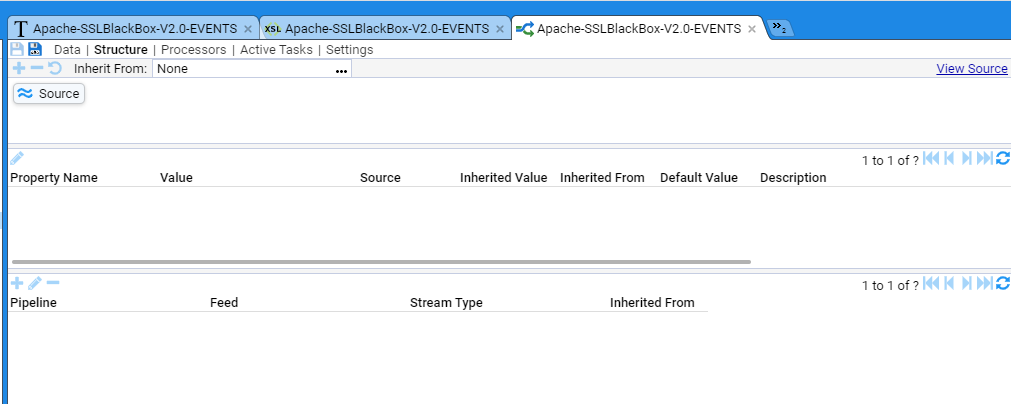Viewport: 1011px width, 404px height.
Task: Click the Save As icon
Action: click(34, 49)
